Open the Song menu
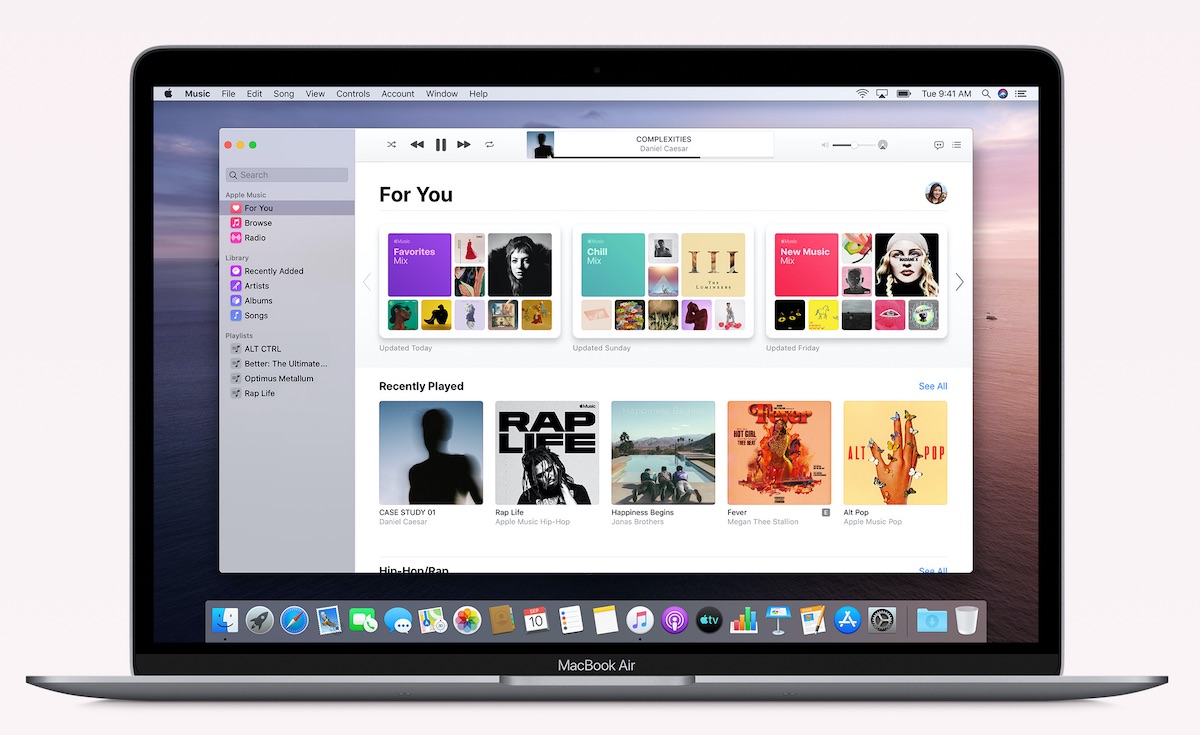The image size is (1200, 735). click(284, 94)
